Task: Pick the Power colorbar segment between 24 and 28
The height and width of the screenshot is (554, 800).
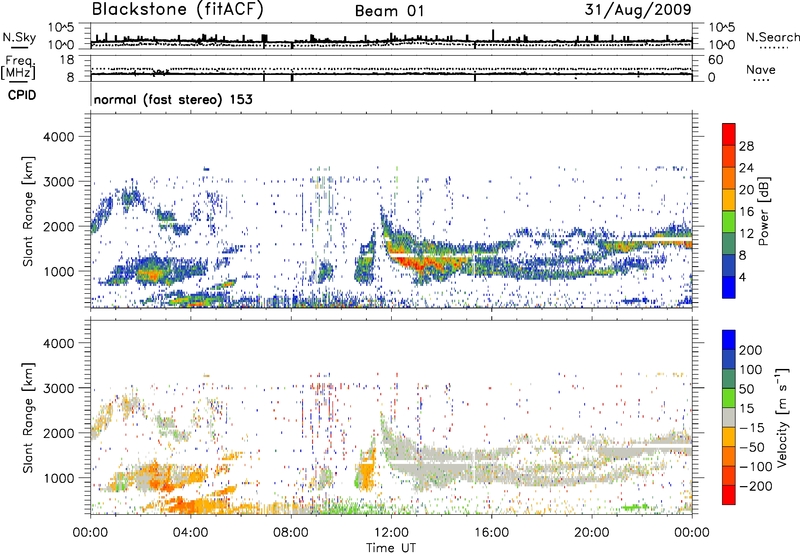Action: click(729, 156)
